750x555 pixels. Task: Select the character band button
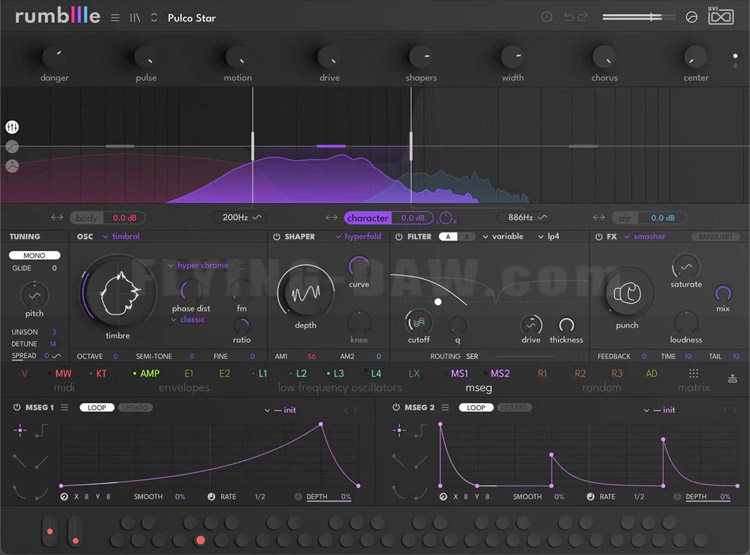tap(367, 218)
